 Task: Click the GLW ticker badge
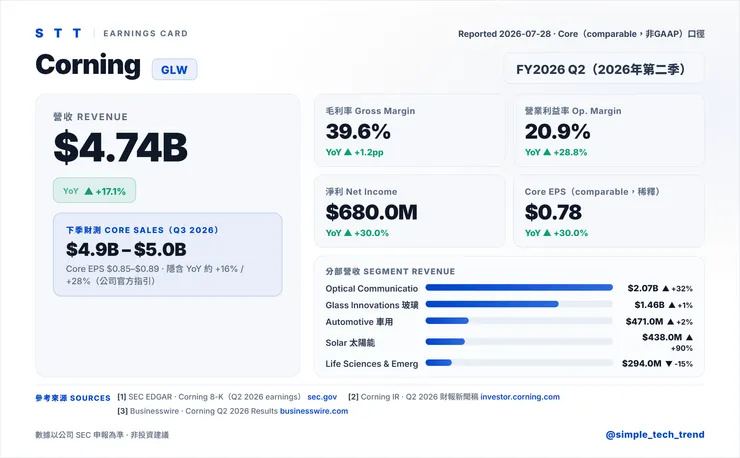pyautogui.click(x=174, y=70)
